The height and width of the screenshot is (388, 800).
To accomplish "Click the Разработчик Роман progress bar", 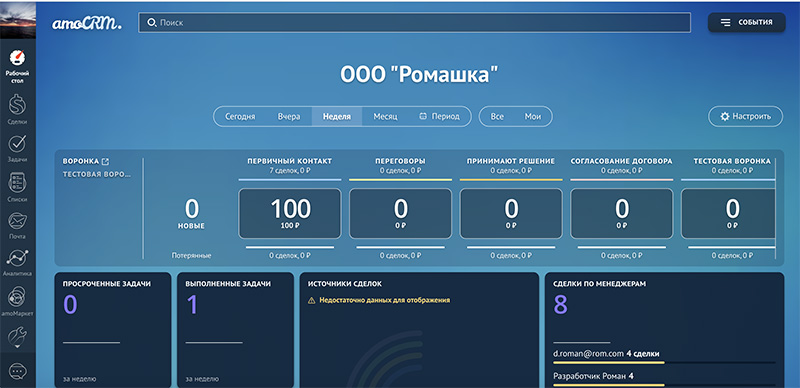I will pos(664,385).
